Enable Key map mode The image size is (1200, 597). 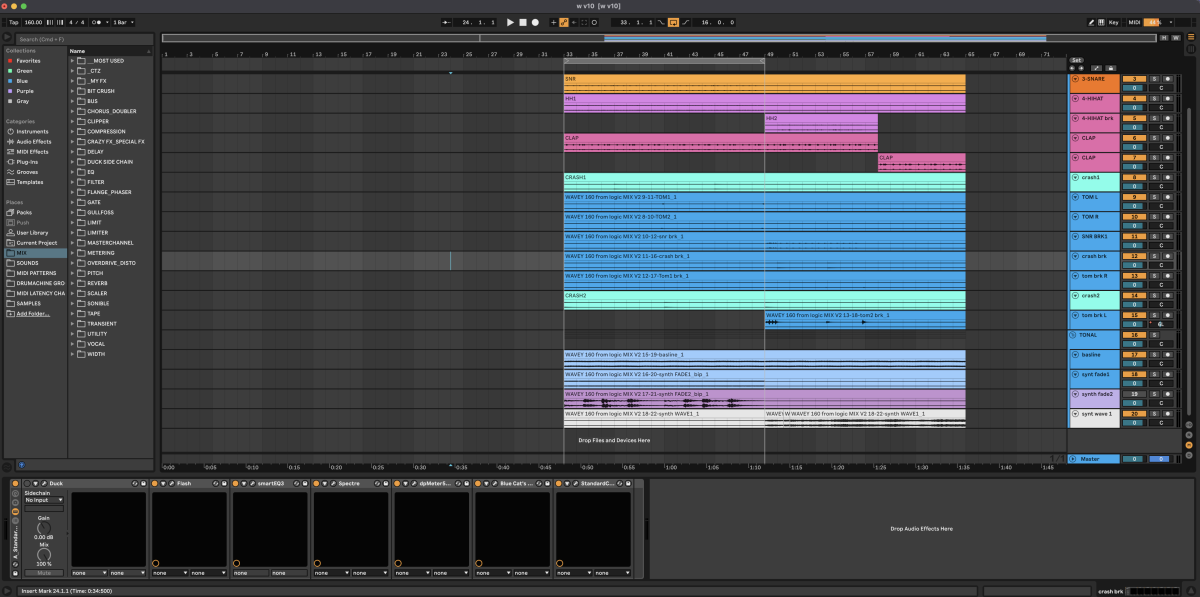click(1114, 21)
